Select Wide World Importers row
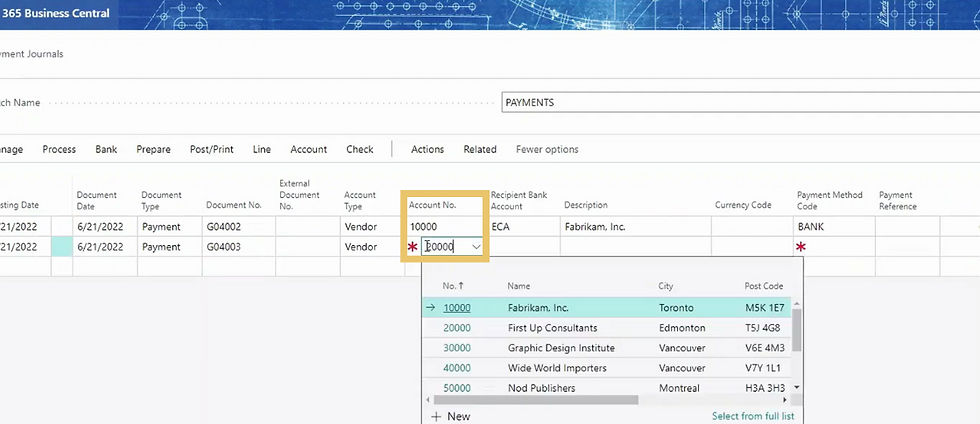 pos(606,368)
